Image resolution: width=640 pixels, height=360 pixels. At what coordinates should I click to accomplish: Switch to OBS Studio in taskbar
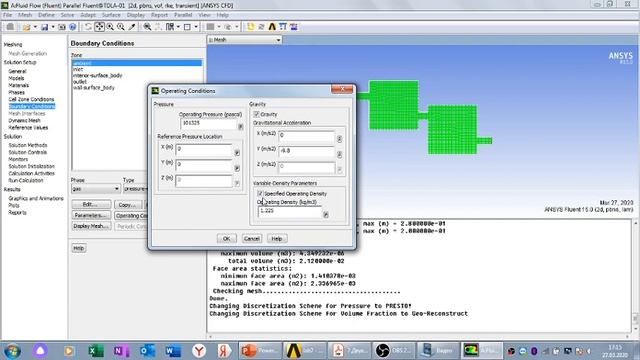pyautogui.click(x=393, y=351)
